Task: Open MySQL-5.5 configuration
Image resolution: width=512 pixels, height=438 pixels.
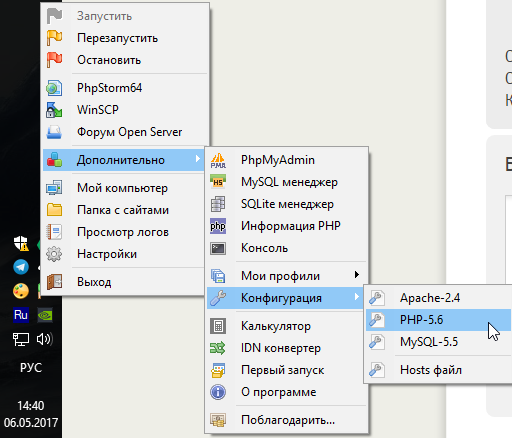Action: [438, 342]
